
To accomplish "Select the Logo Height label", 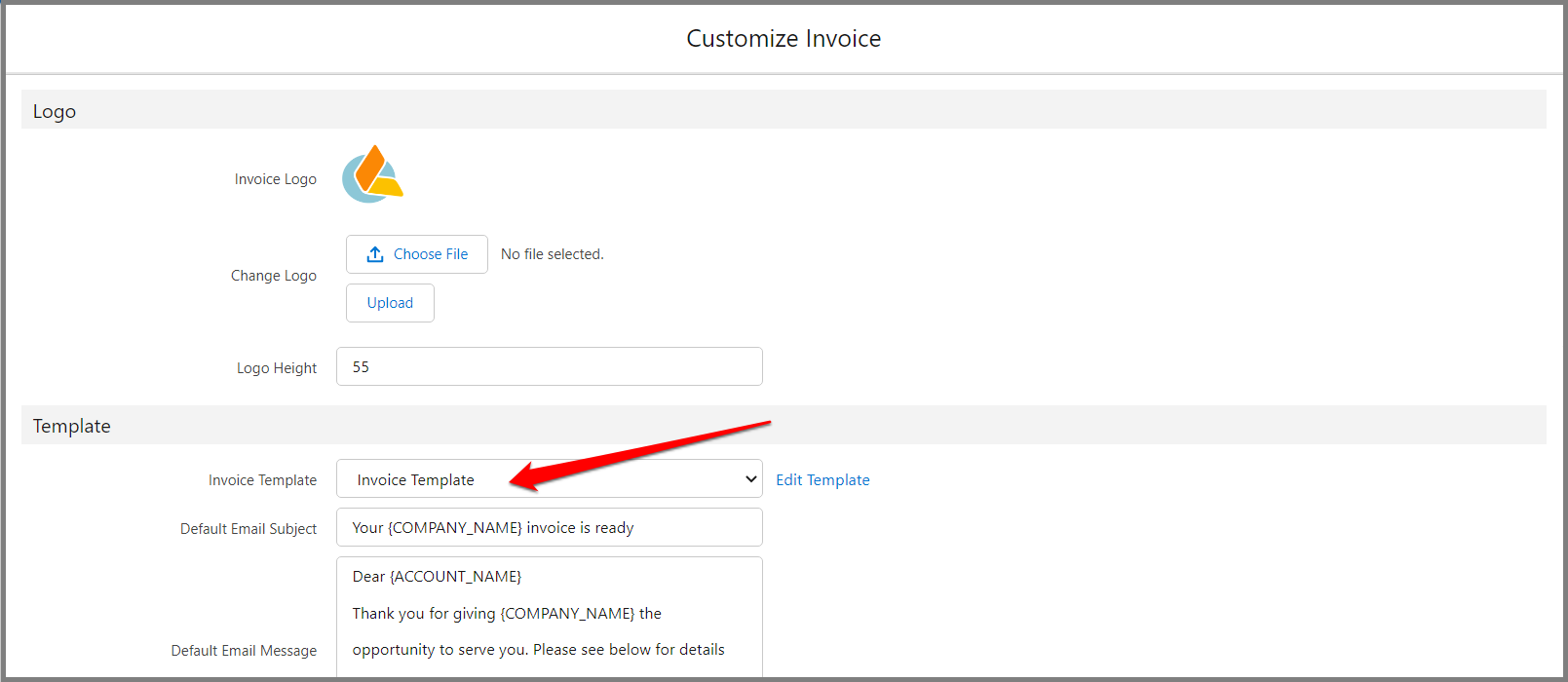I will (276, 368).
